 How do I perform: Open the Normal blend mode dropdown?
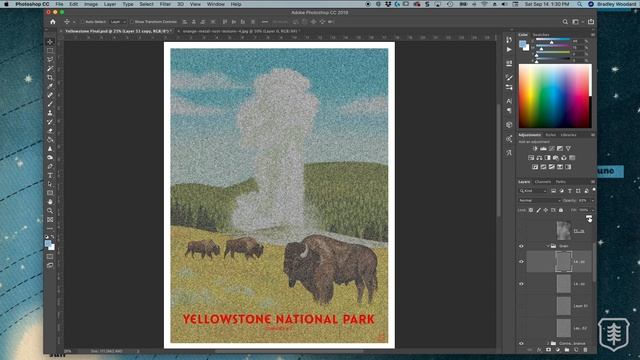[x=539, y=200]
